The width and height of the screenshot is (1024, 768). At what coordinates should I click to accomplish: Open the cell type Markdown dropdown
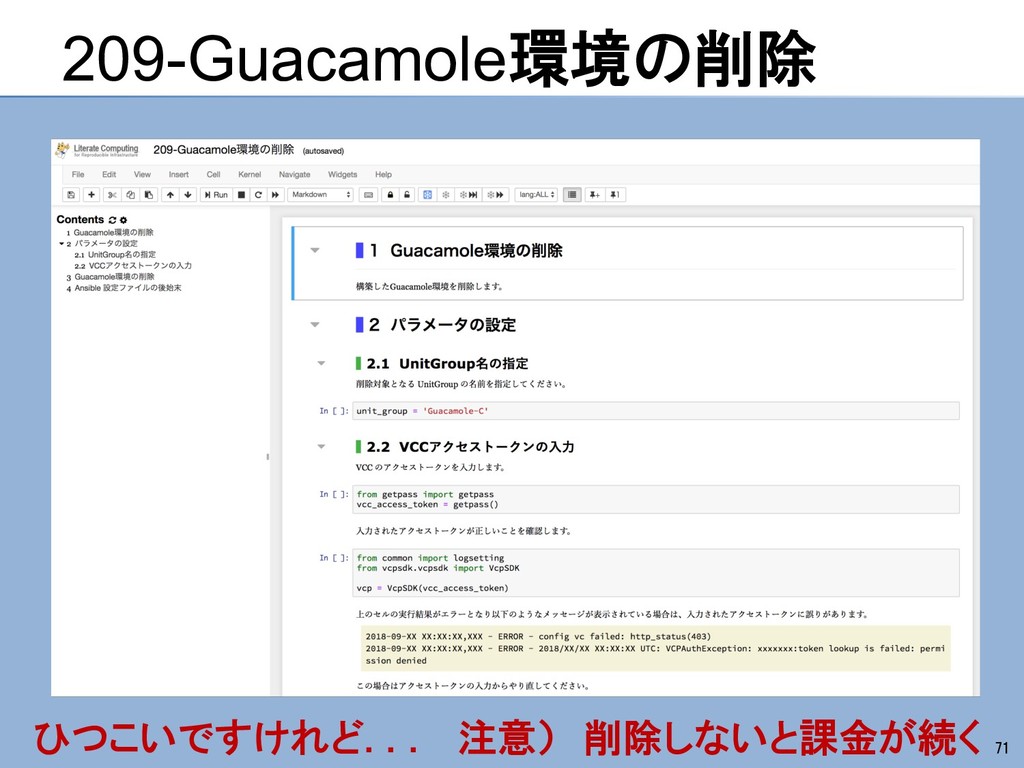click(x=321, y=195)
